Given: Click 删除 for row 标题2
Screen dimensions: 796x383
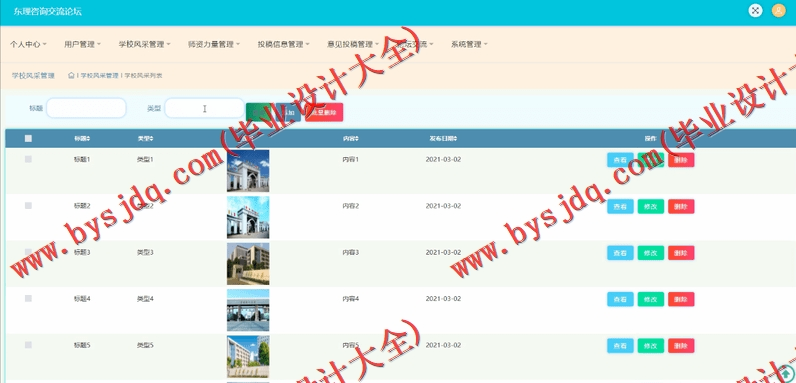Looking at the screenshot, I should 681,206.
